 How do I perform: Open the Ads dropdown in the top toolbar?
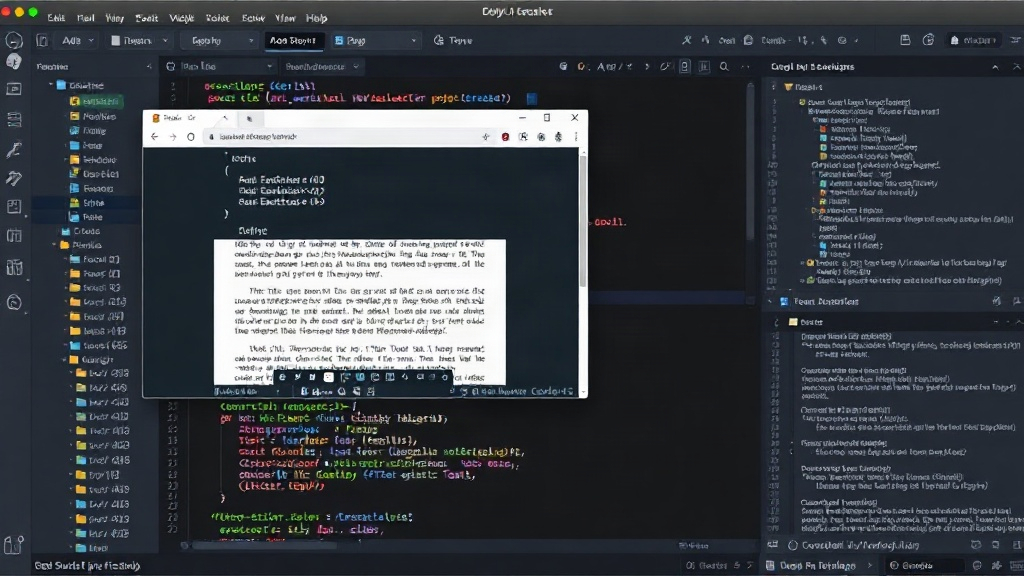pyautogui.click(x=77, y=40)
